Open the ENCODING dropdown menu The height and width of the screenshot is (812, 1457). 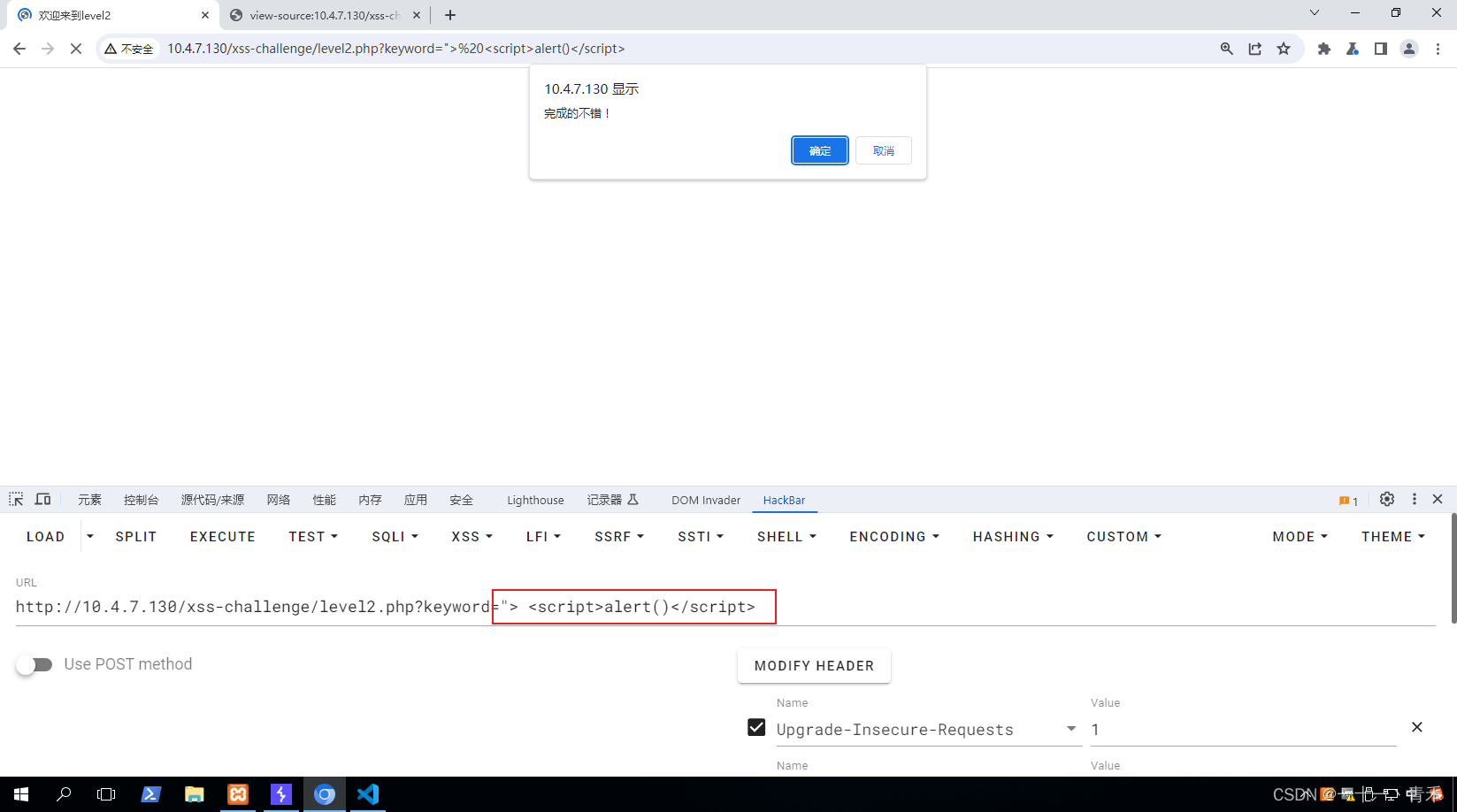click(x=894, y=537)
